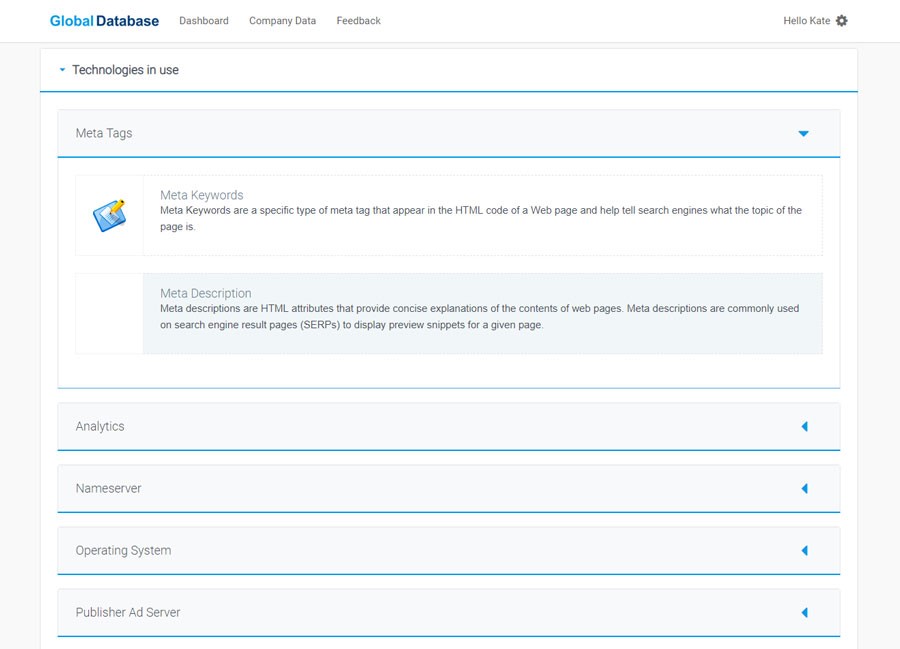Expand the Operating System section arrow
This screenshot has width=900, height=649.
pyautogui.click(x=805, y=550)
